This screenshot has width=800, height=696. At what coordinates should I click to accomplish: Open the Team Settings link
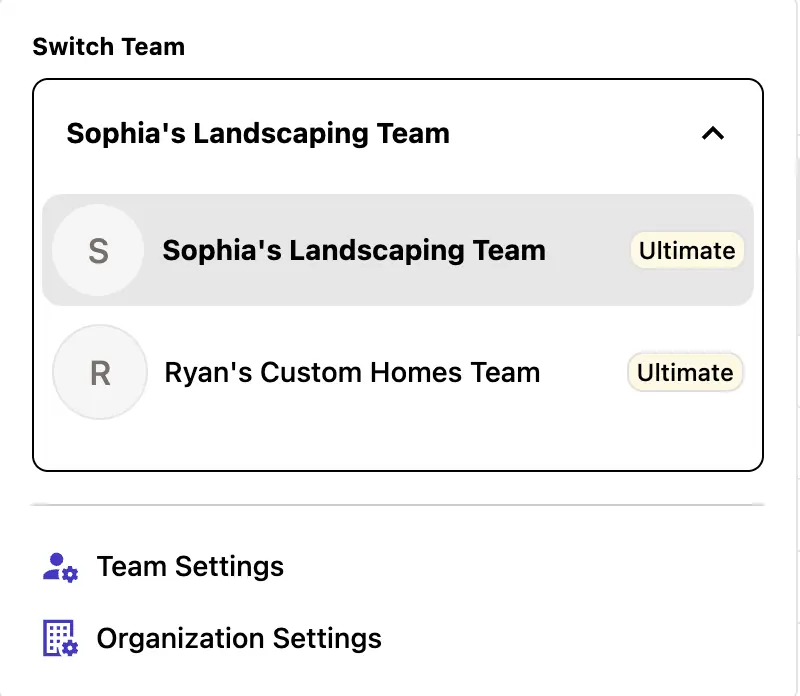pyautogui.click(x=190, y=567)
